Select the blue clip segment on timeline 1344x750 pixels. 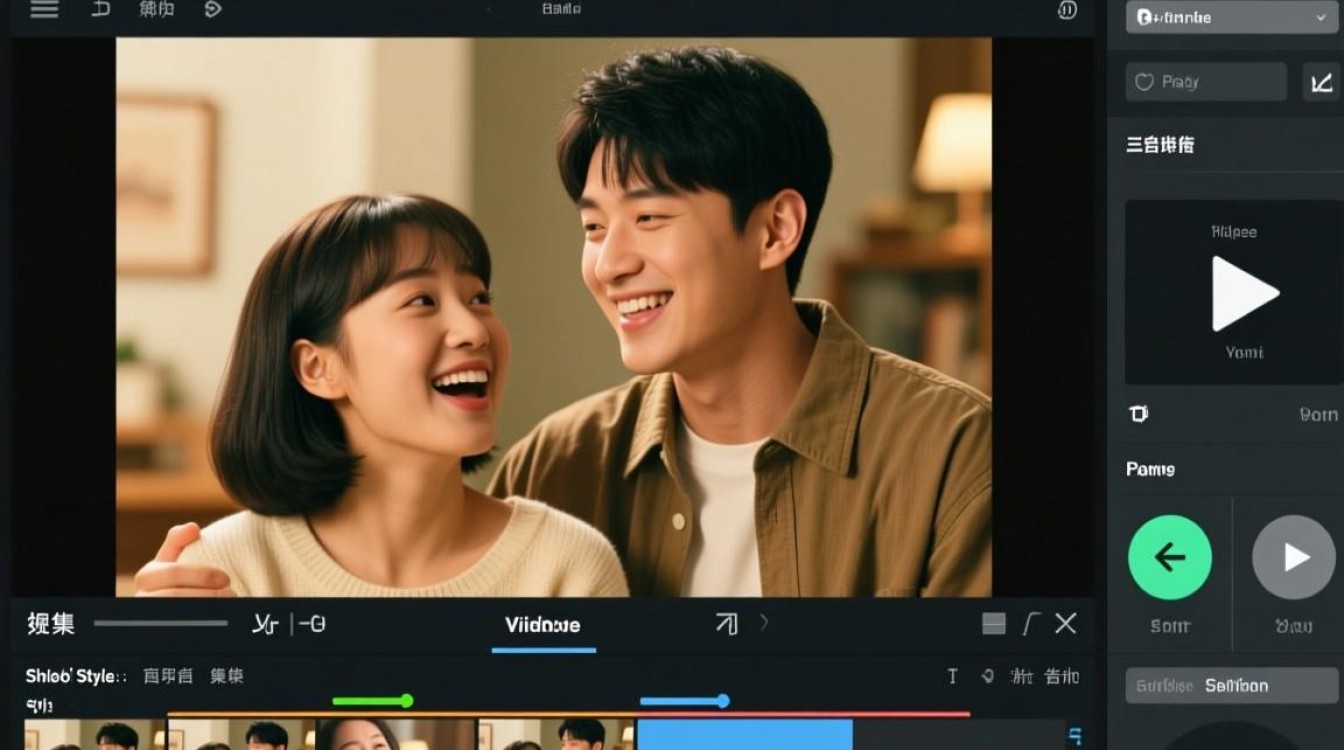click(745, 734)
